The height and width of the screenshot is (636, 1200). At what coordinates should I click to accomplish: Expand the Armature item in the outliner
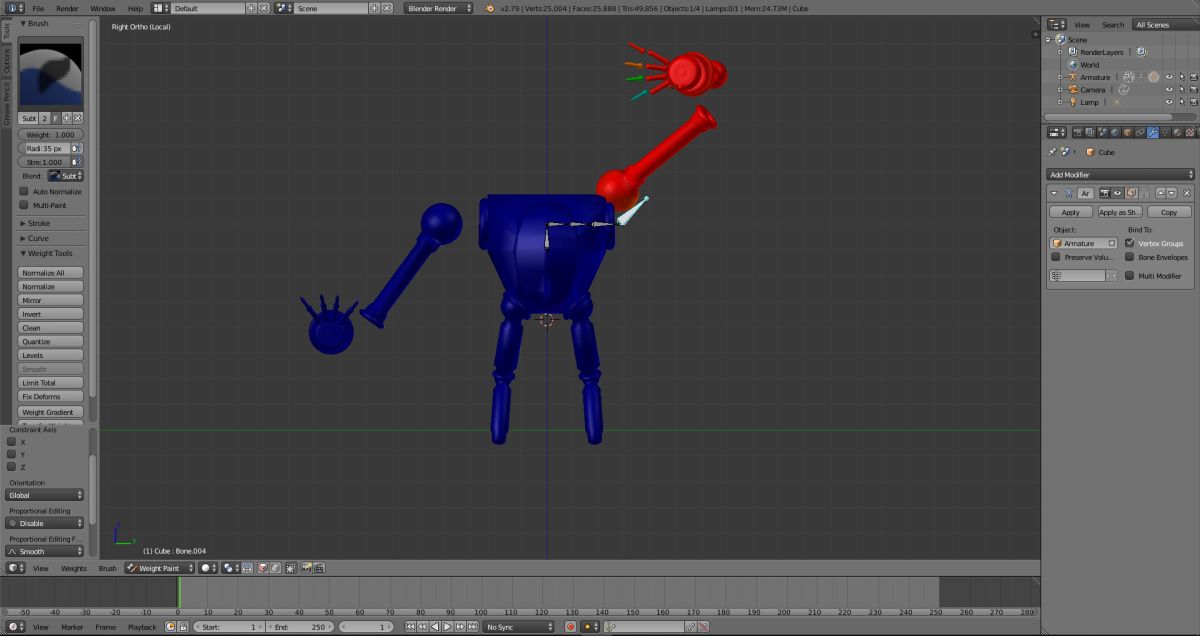1060,77
